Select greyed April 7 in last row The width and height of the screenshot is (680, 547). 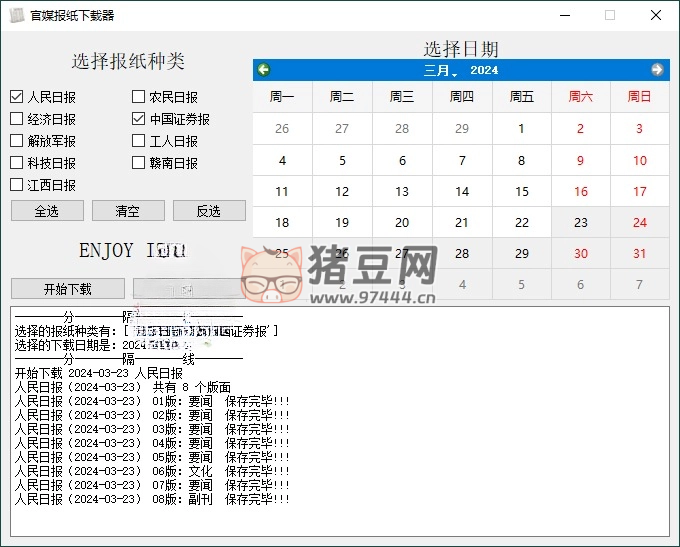640,285
